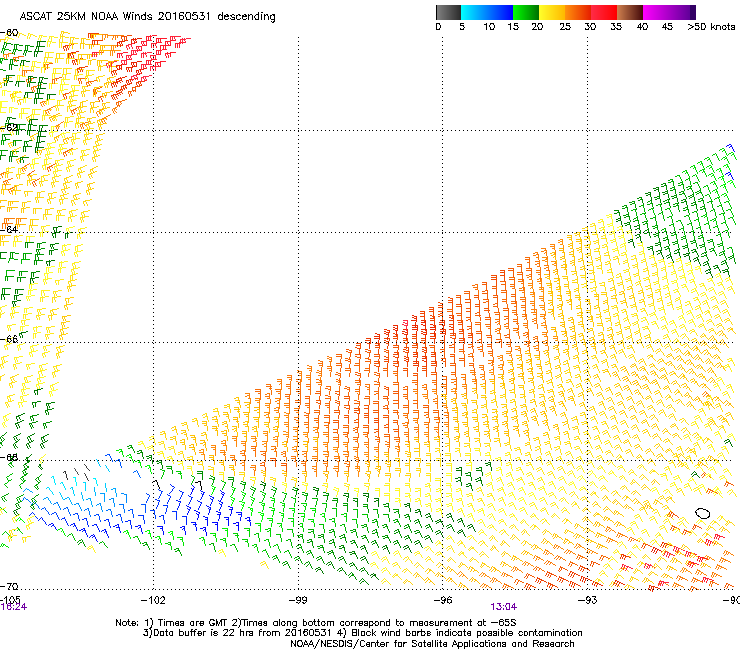Click the 'ASCAT 25KM NOAA Winds 20160531 descending' title

(147, 17)
